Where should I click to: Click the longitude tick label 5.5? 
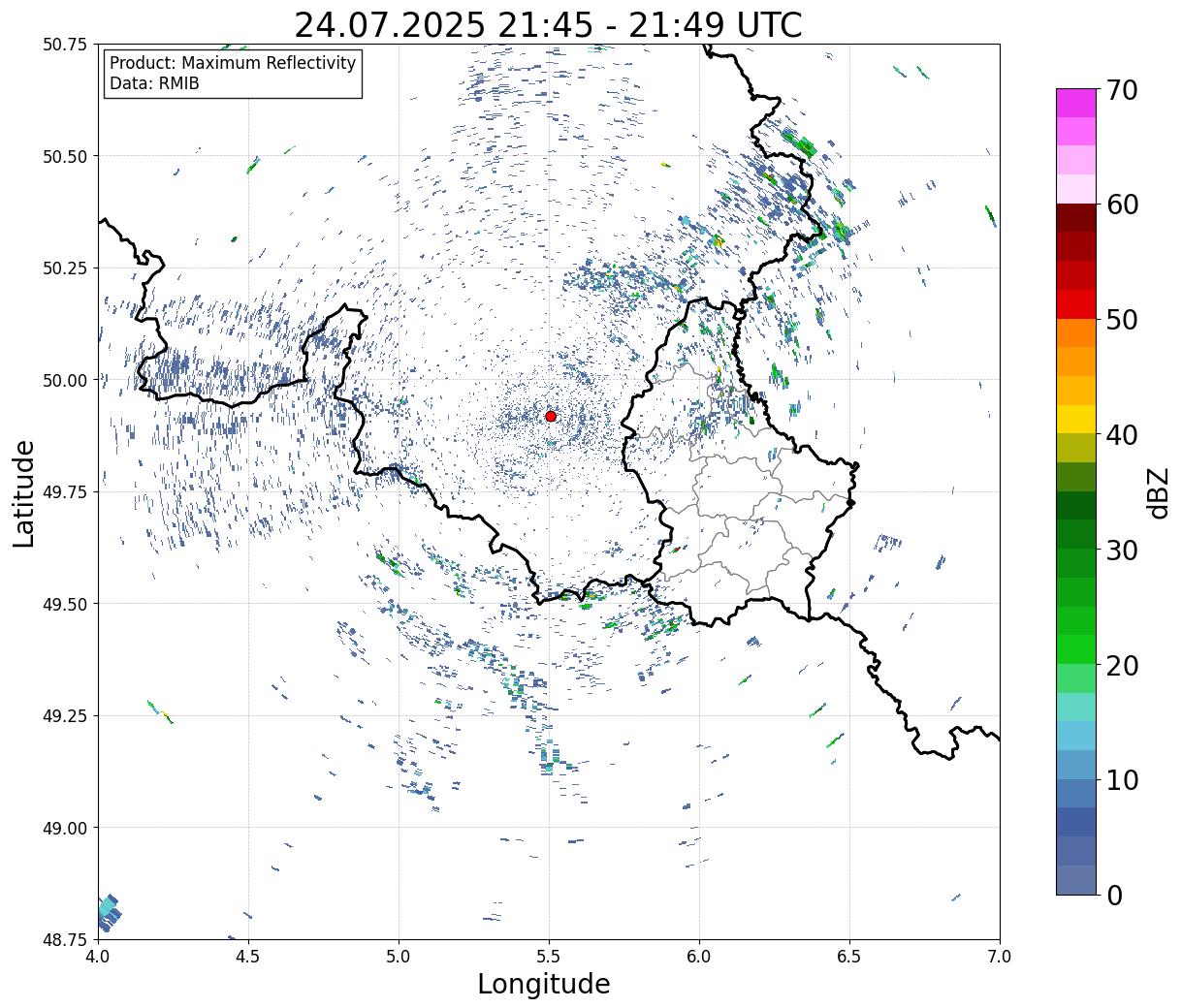[x=549, y=956]
